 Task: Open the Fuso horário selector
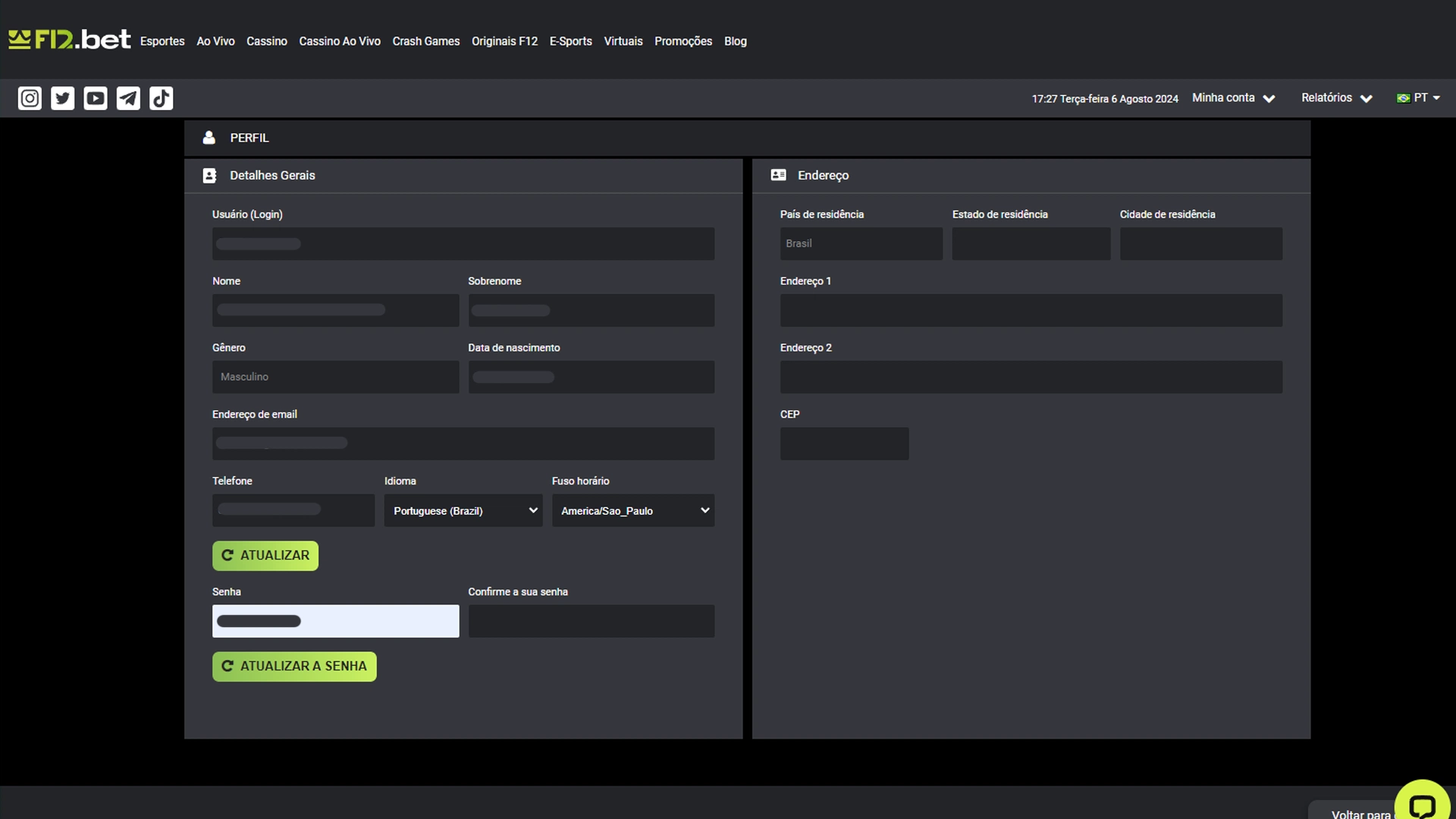[x=633, y=510]
